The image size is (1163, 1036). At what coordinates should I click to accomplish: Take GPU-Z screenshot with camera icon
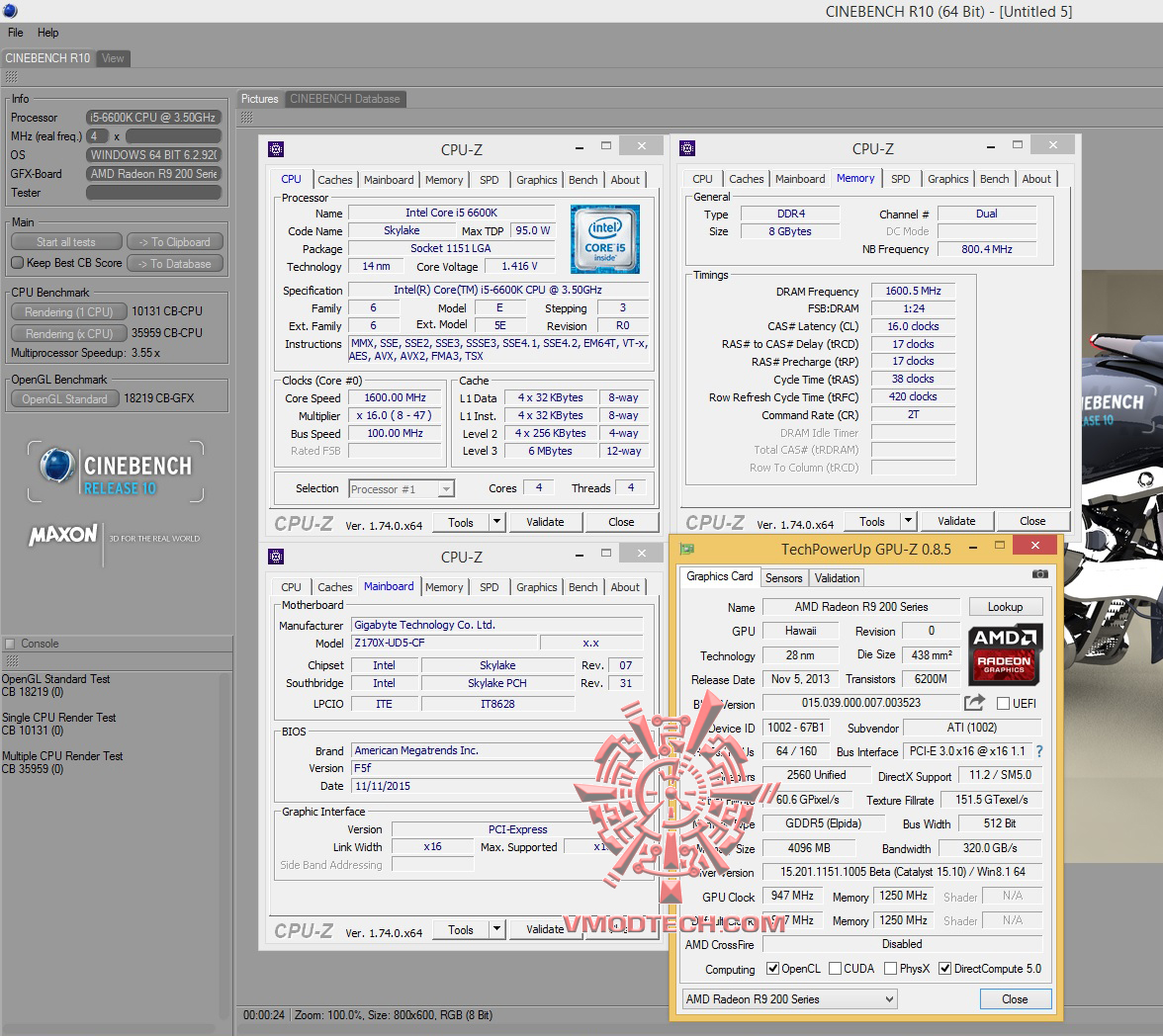pos(1040,574)
